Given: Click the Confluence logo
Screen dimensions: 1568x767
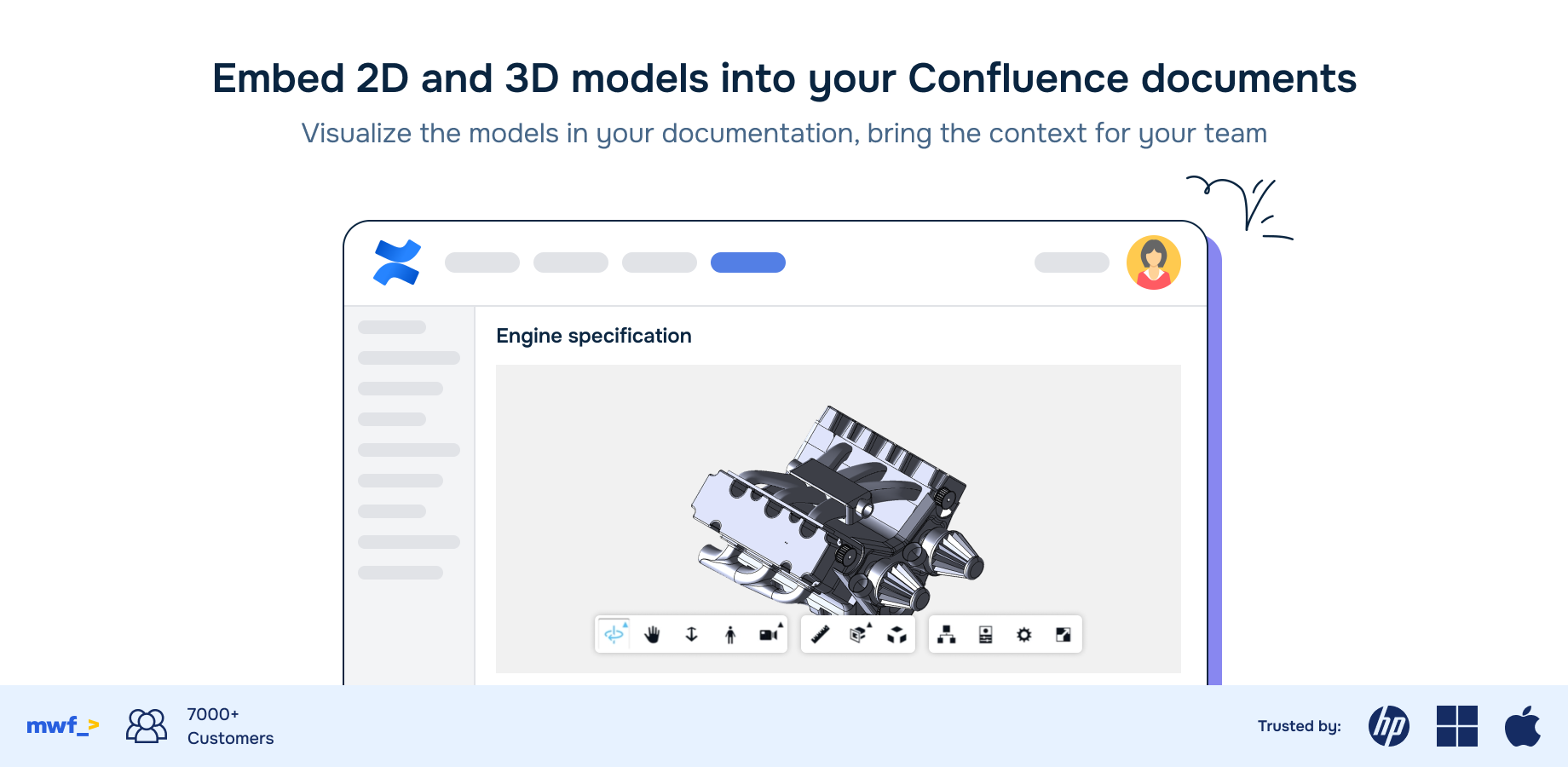Looking at the screenshot, I should [397, 262].
